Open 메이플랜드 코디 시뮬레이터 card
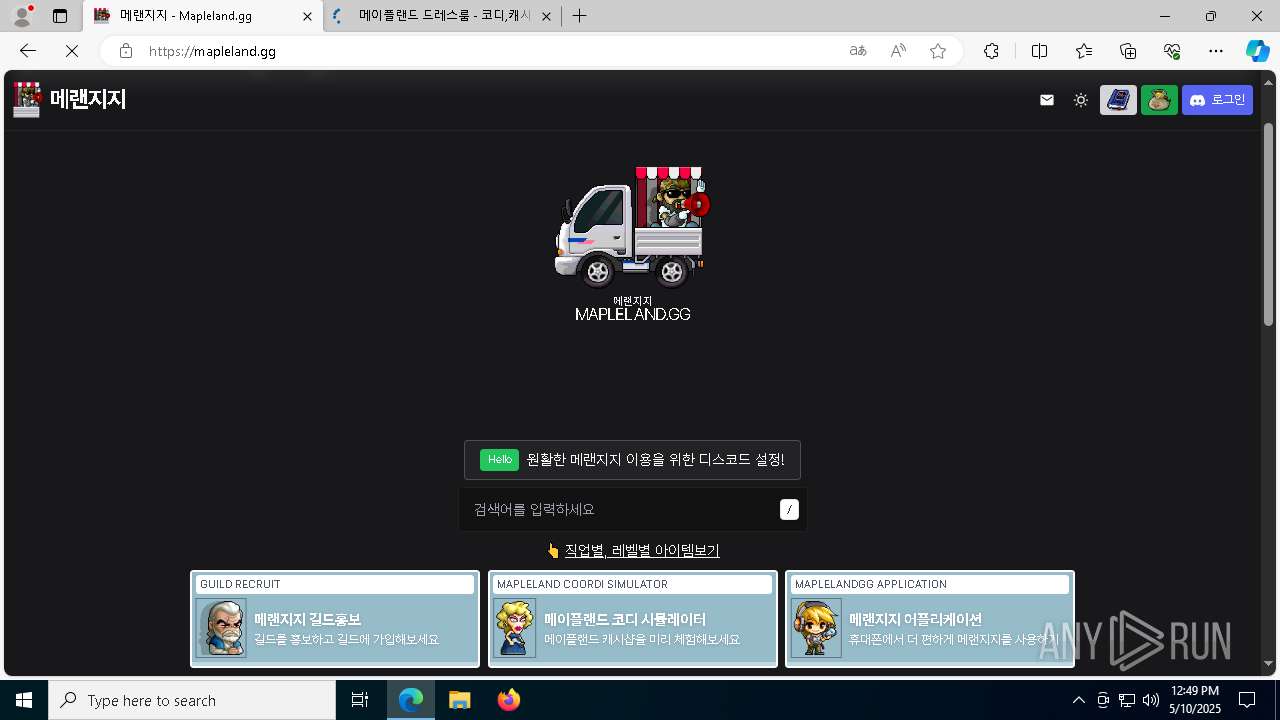Screen dimensions: 1280x720 click(x=632, y=619)
